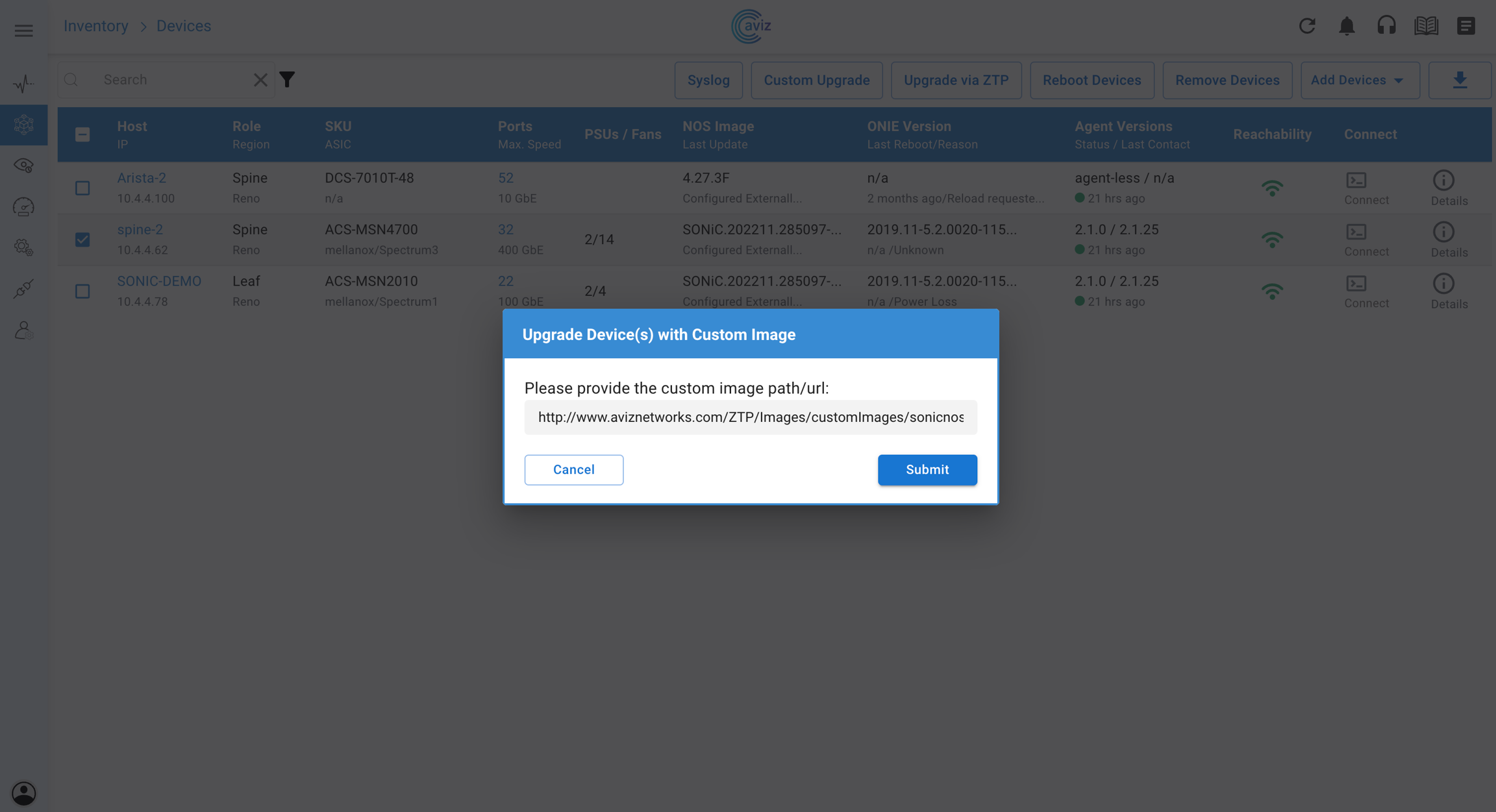Image resolution: width=1496 pixels, height=812 pixels.
Task: Open the documentation book icon
Action: click(x=1426, y=26)
